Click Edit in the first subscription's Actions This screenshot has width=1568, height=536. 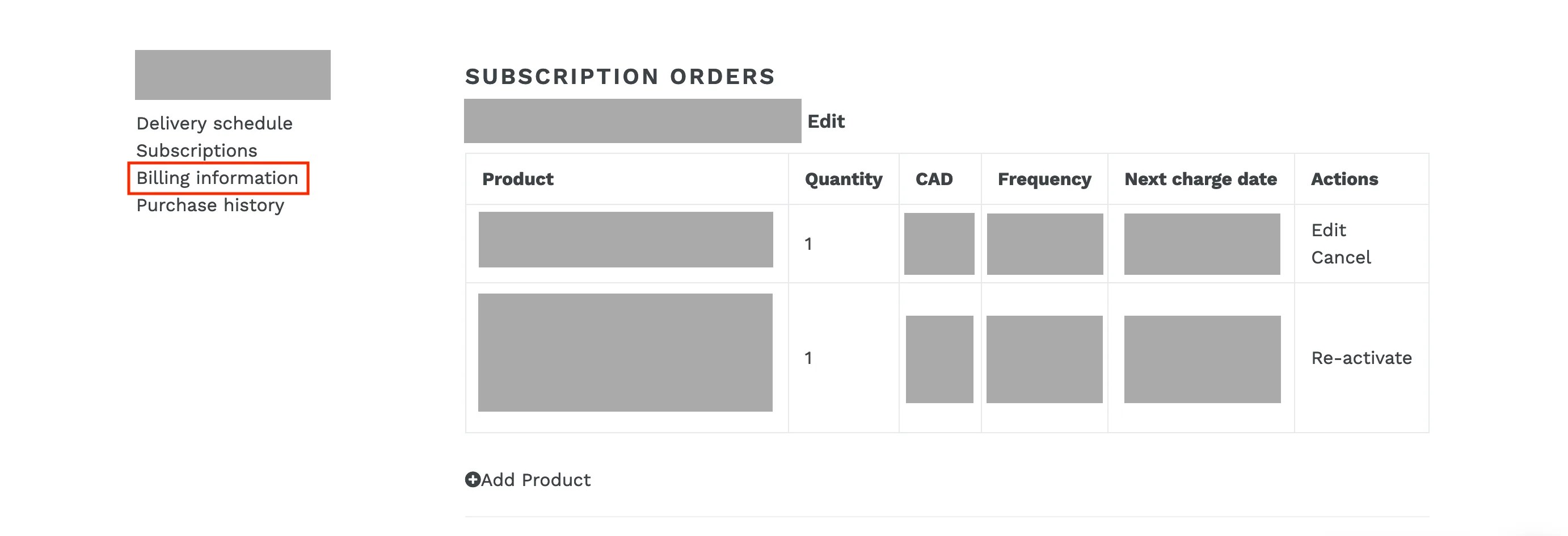coord(1328,230)
